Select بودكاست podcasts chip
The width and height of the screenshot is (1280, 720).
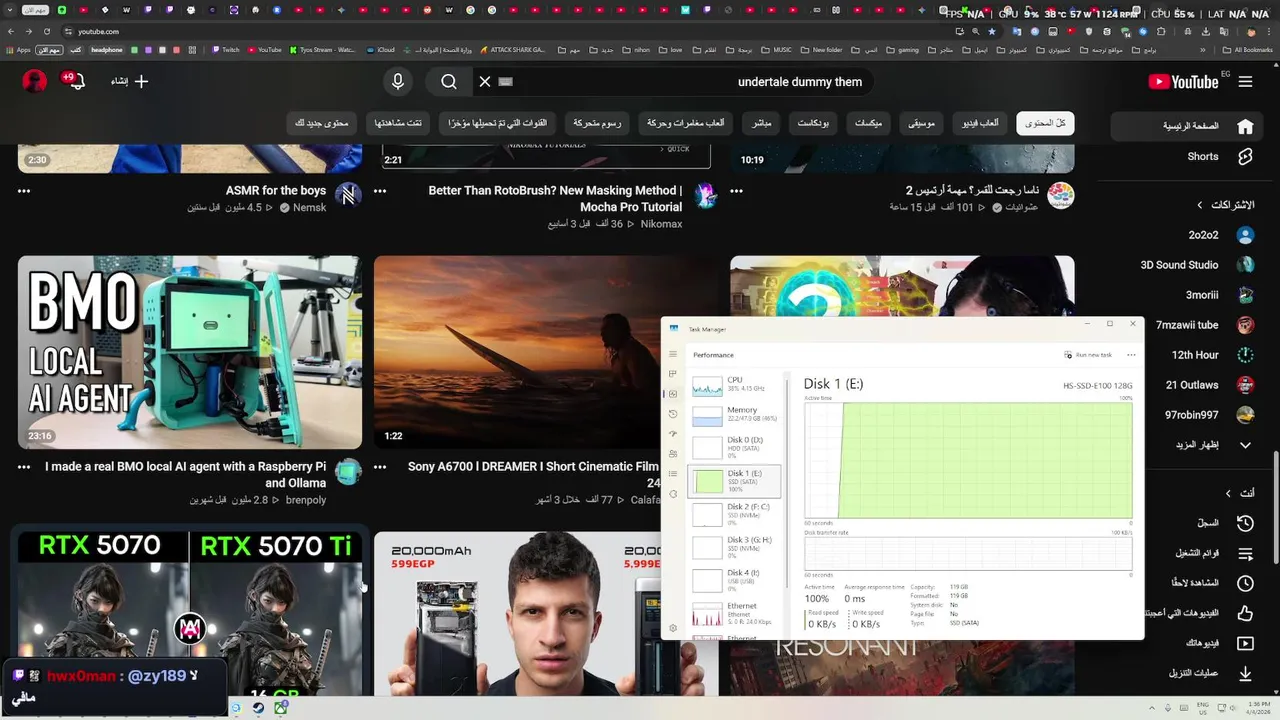point(813,123)
